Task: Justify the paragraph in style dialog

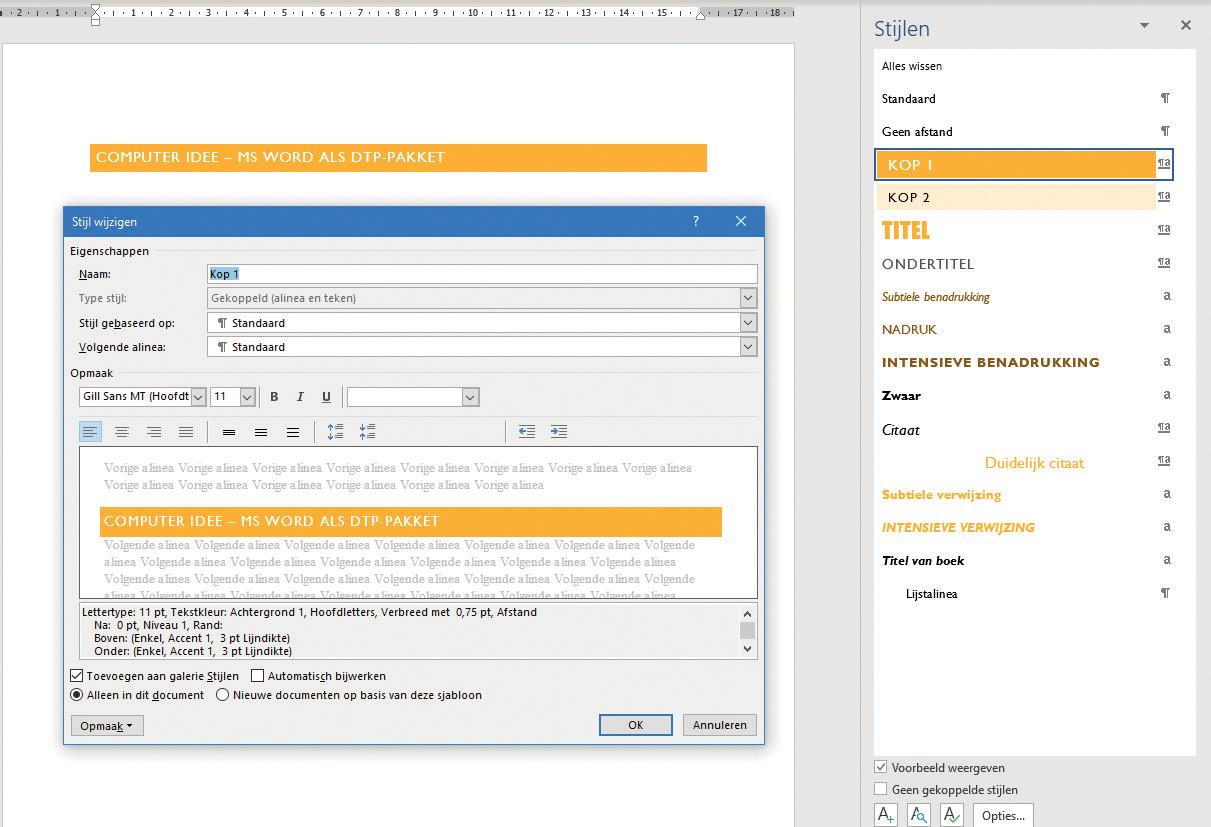Action: coord(186,432)
